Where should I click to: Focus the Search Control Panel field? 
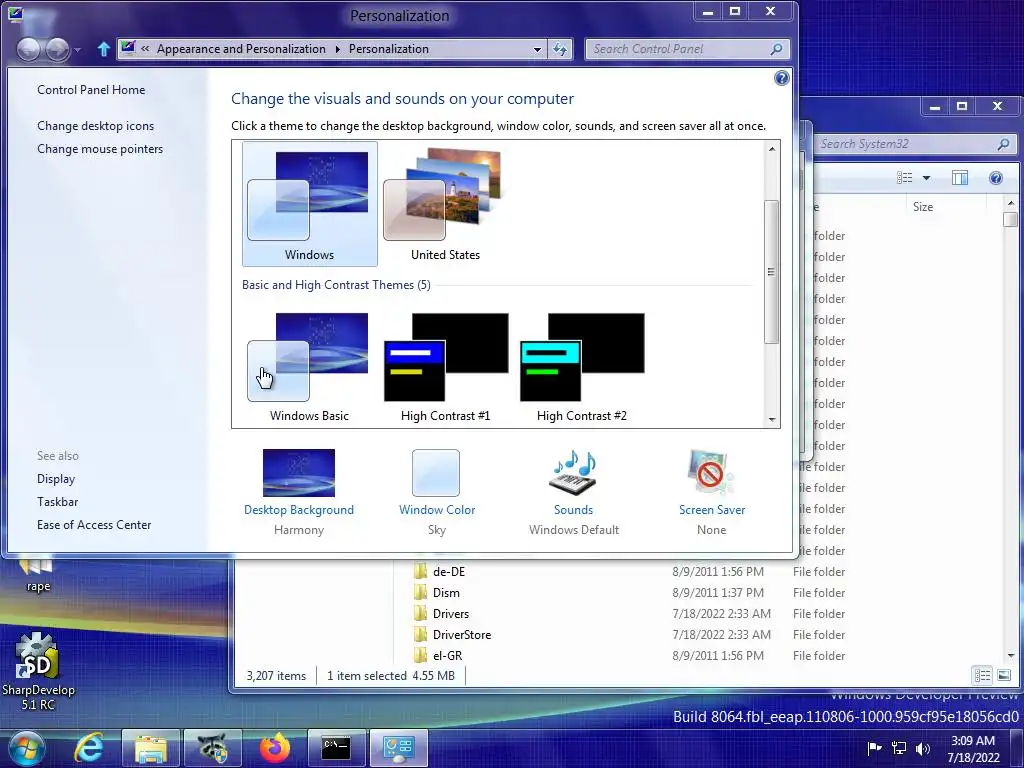[x=687, y=49]
